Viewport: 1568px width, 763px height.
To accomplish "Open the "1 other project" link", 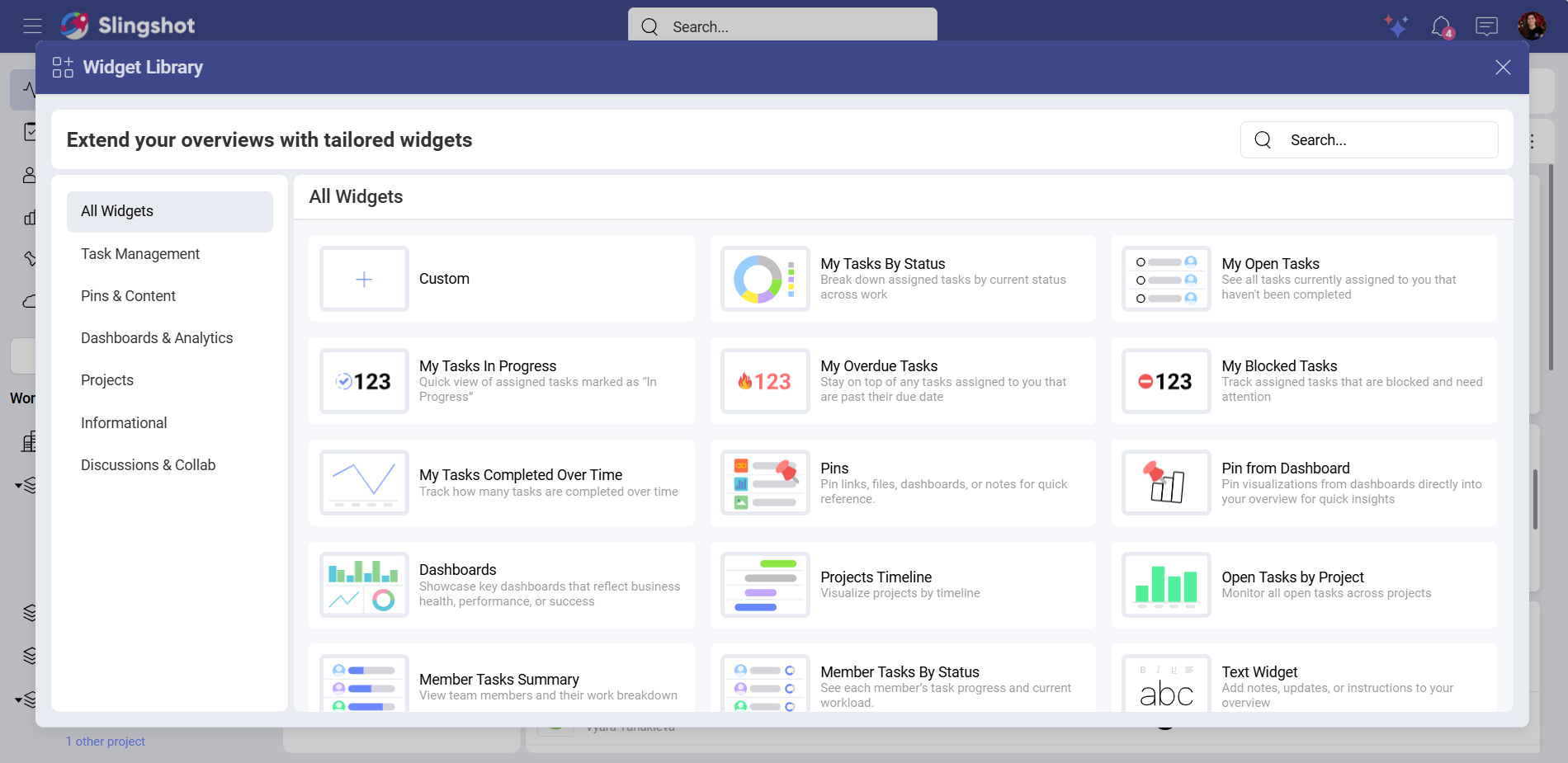I will [105, 741].
